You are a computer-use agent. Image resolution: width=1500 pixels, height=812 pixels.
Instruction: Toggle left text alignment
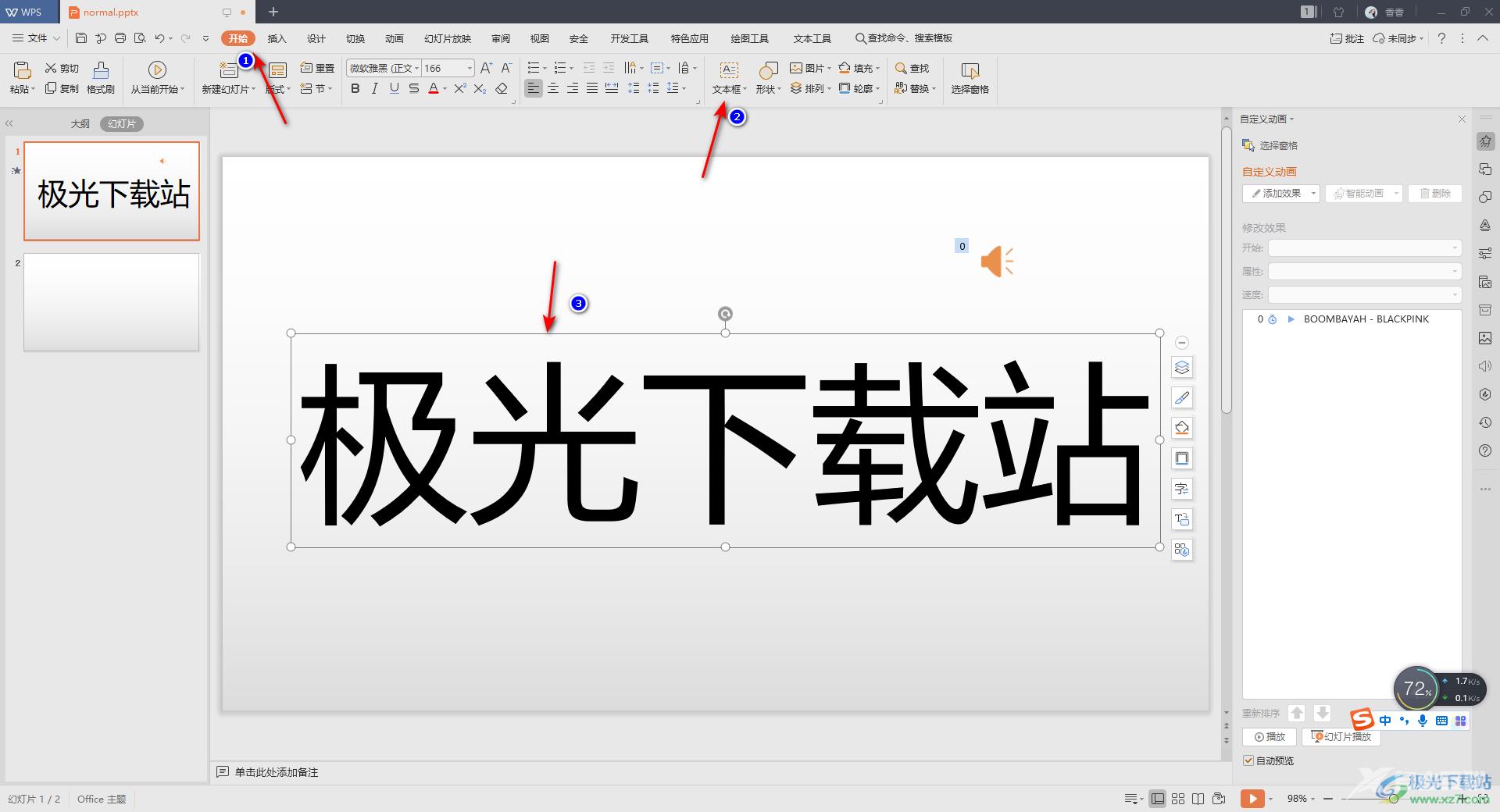(x=533, y=88)
